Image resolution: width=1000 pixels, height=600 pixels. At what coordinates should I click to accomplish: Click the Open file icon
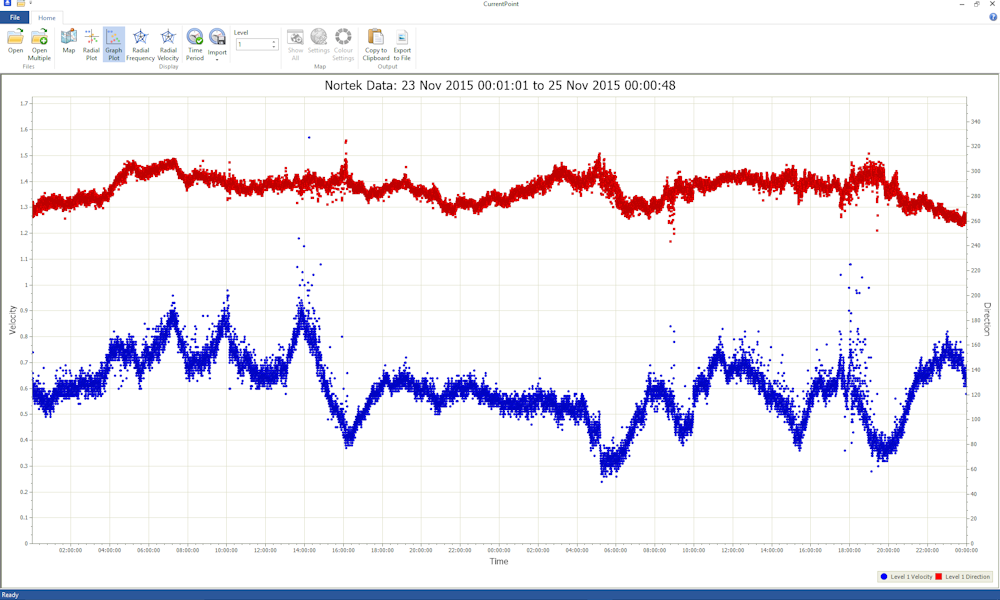pos(16,38)
